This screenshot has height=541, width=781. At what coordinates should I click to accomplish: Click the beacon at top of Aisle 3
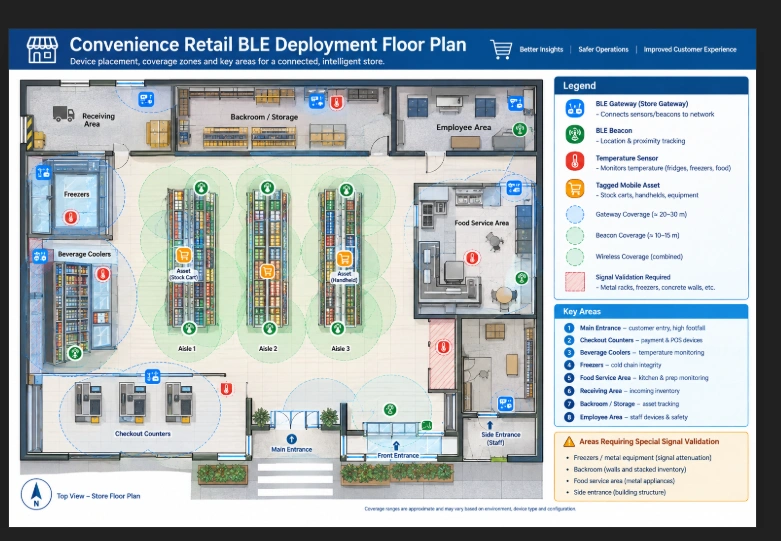tap(346, 189)
